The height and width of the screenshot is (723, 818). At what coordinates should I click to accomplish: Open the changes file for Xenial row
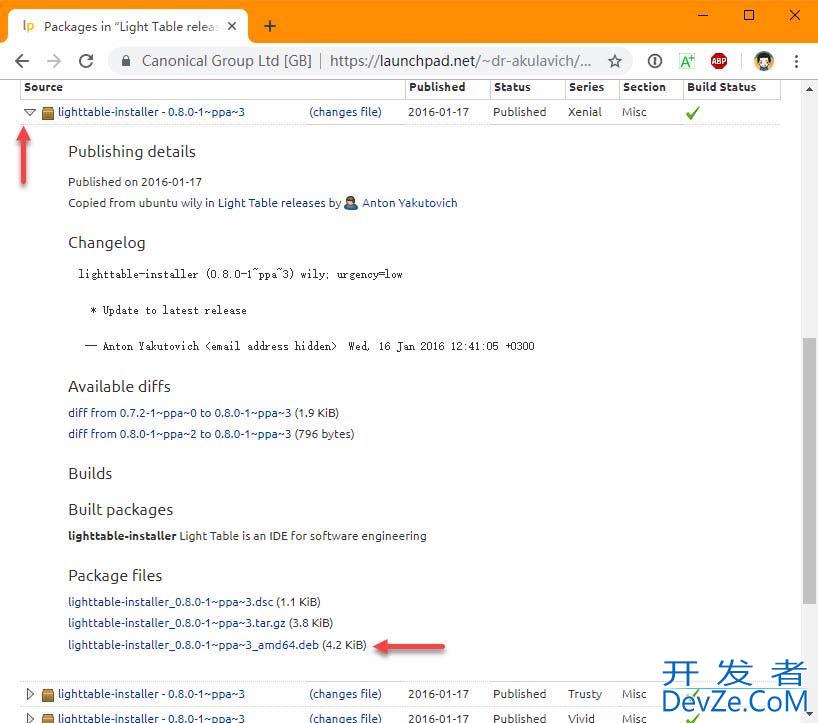click(345, 112)
